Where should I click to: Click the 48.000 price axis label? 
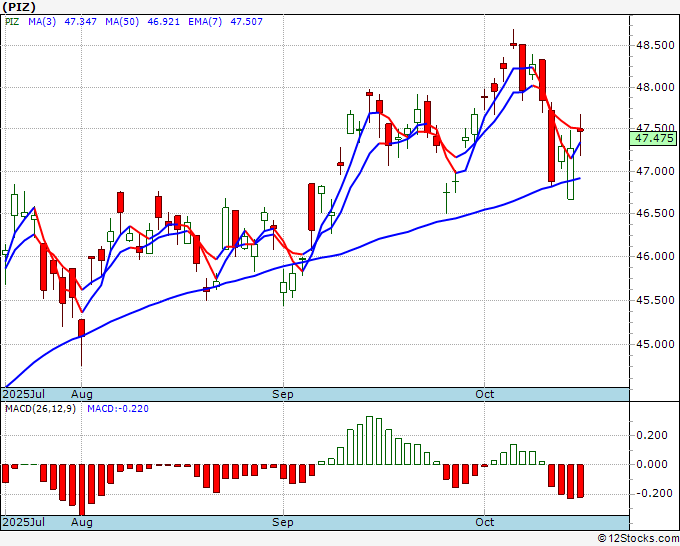pyautogui.click(x=655, y=87)
